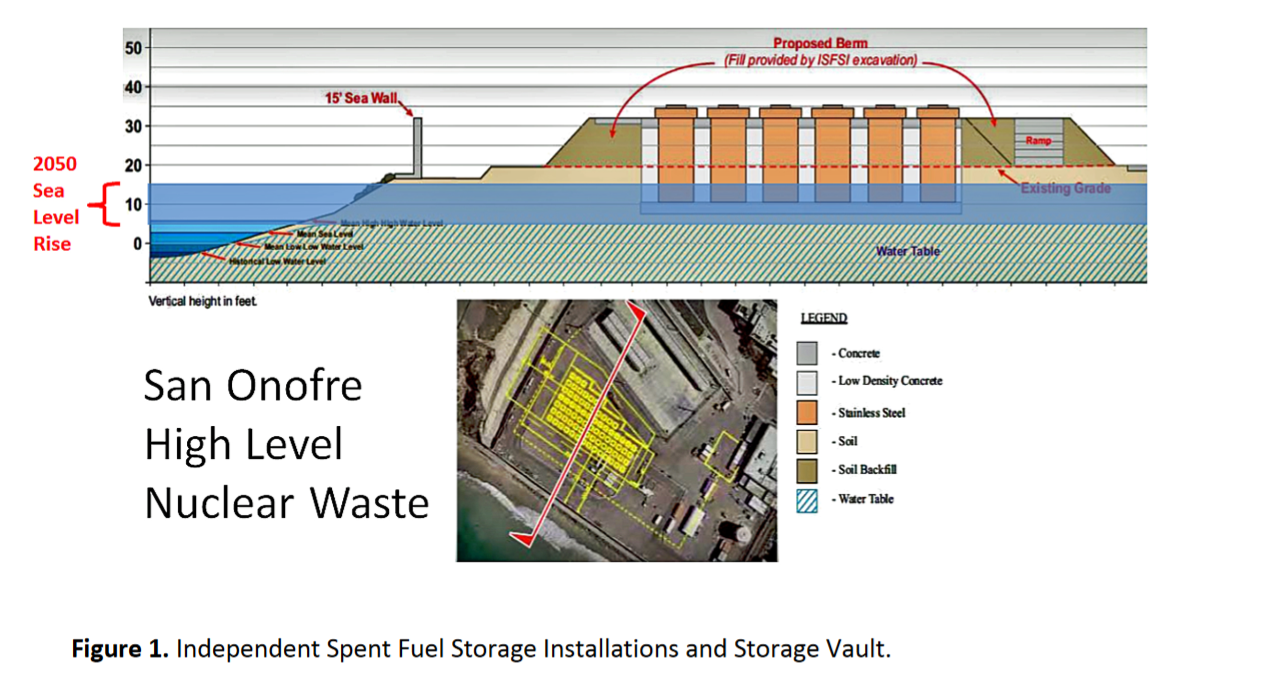The image size is (1279, 674).
Task: Click the 'Existing Grade' label
Action: [x=1065, y=188]
